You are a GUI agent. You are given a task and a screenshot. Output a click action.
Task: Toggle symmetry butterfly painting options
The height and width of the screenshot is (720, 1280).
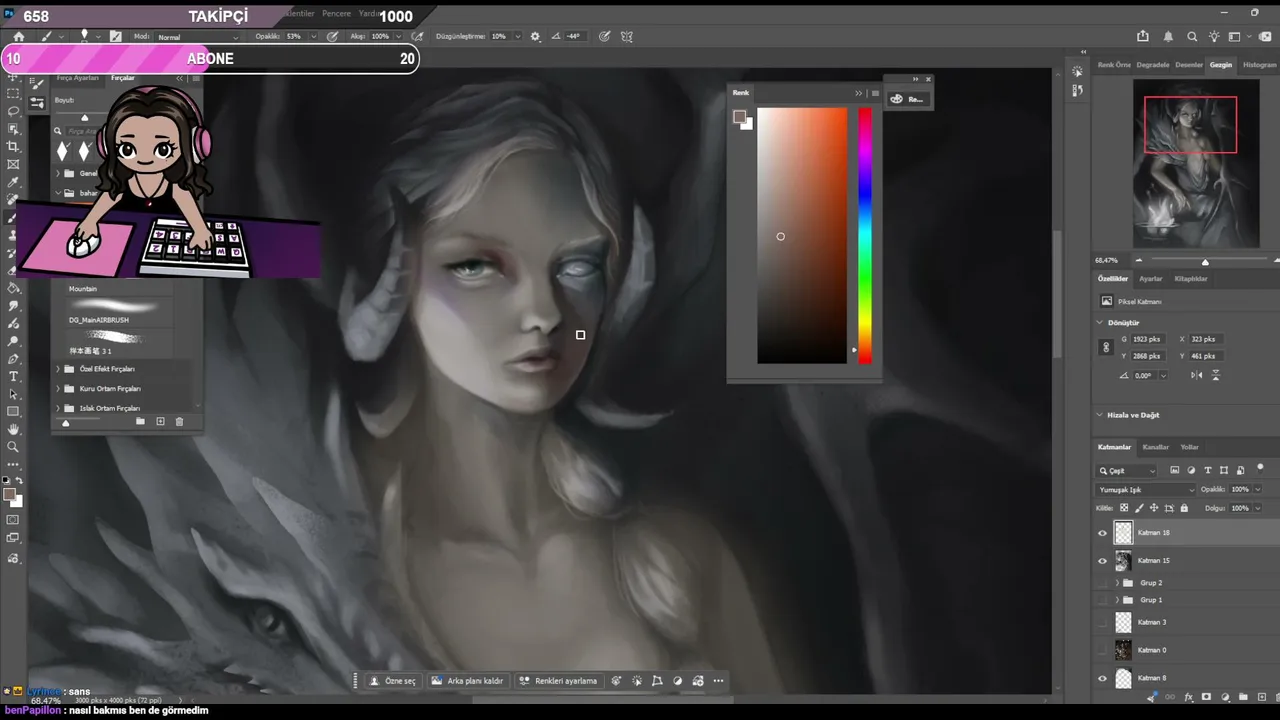(626, 37)
